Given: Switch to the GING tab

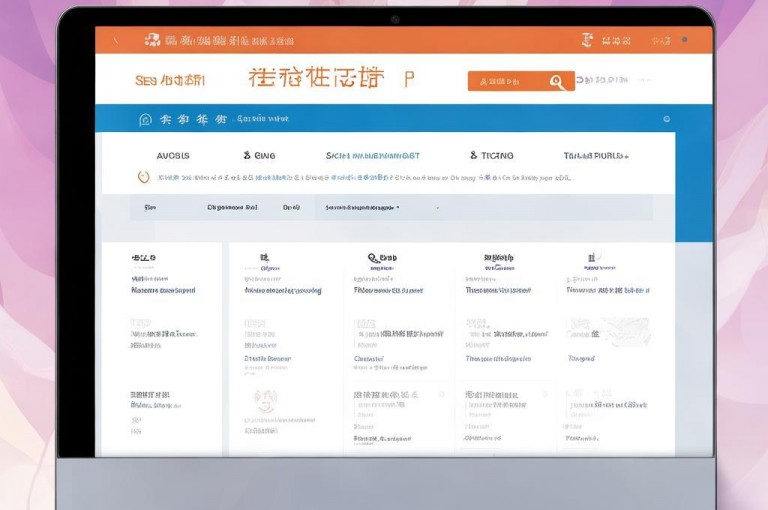Looking at the screenshot, I should pyautogui.click(x=260, y=156).
